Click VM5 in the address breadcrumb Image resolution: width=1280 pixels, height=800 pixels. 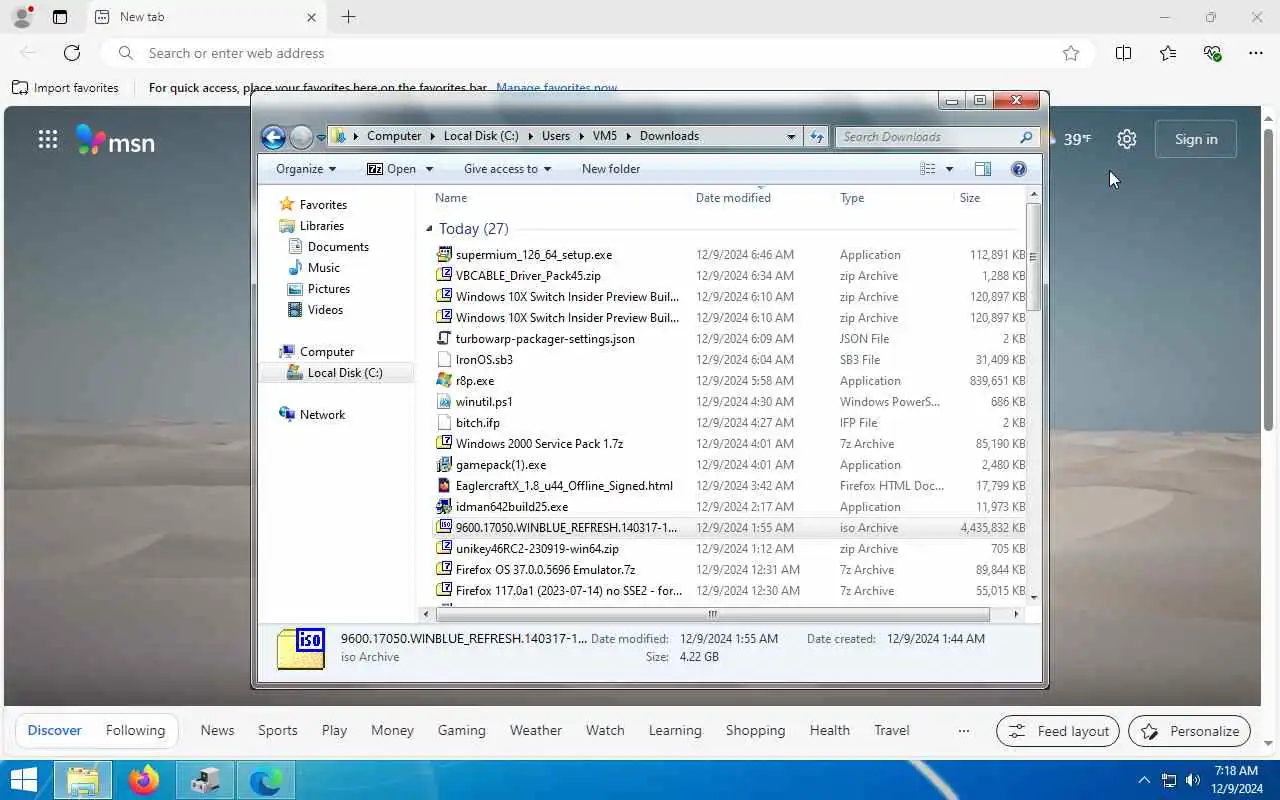click(x=605, y=136)
